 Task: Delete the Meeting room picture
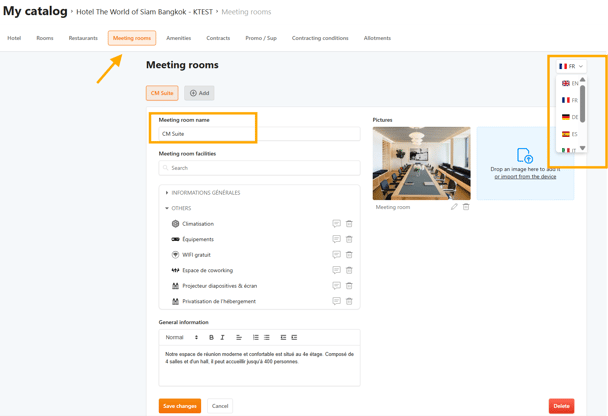pyautogui.click(x=466, y=207)
